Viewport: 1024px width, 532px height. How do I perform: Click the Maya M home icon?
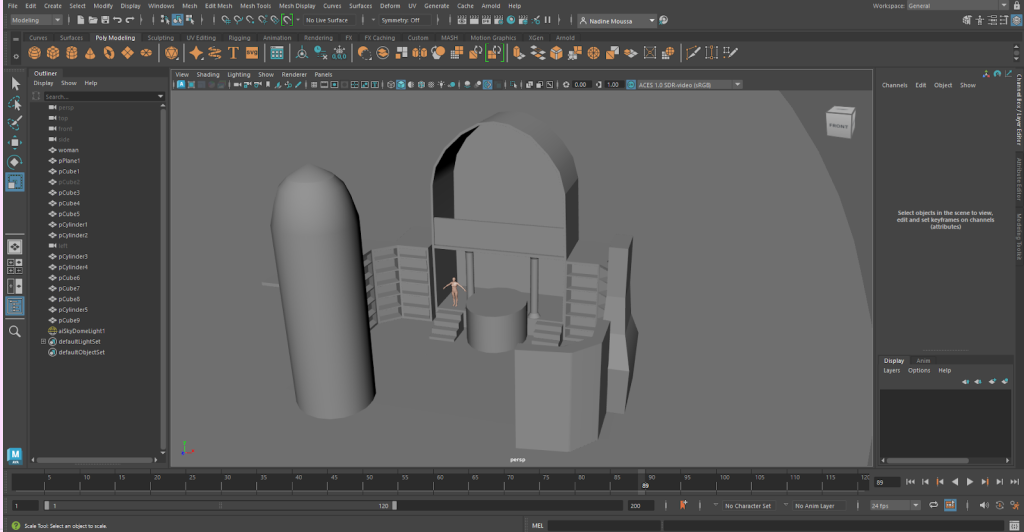click(x=14, y=456)
